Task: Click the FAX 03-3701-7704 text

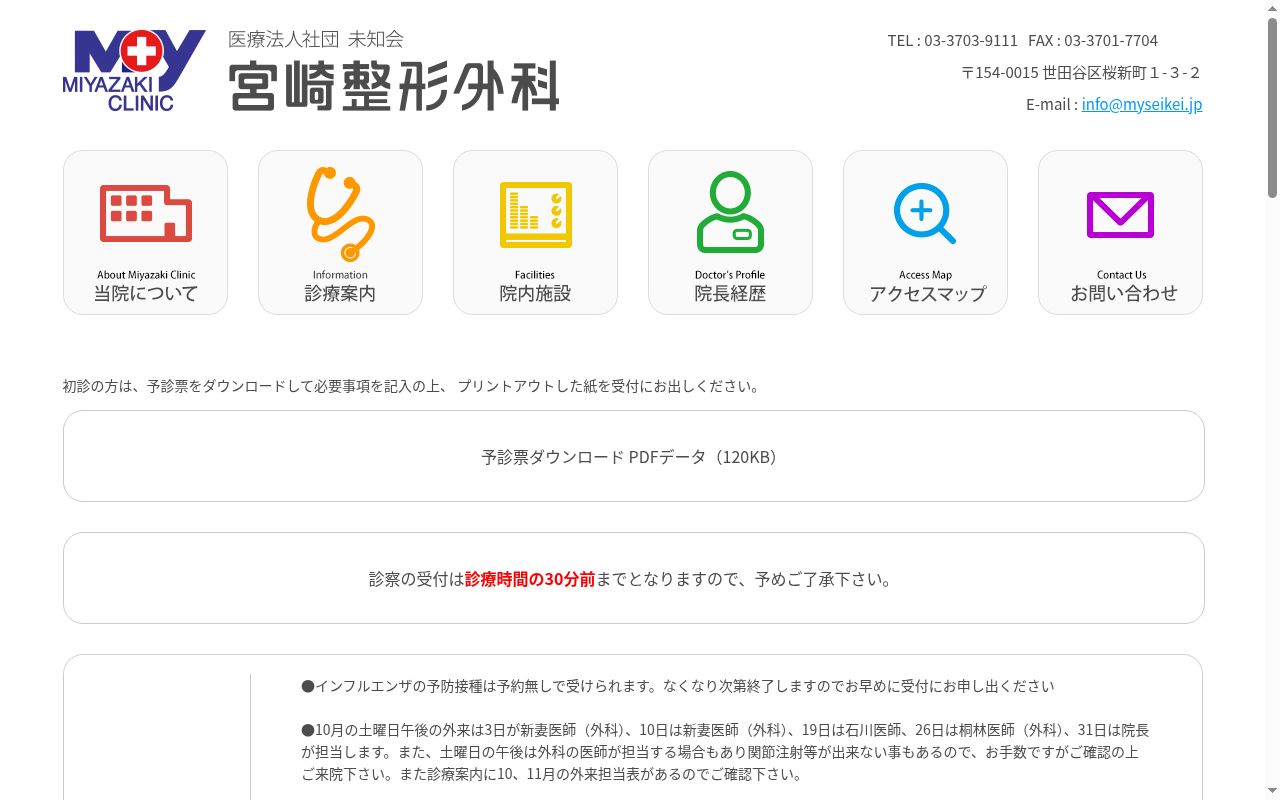Action: coord(1093,41)
